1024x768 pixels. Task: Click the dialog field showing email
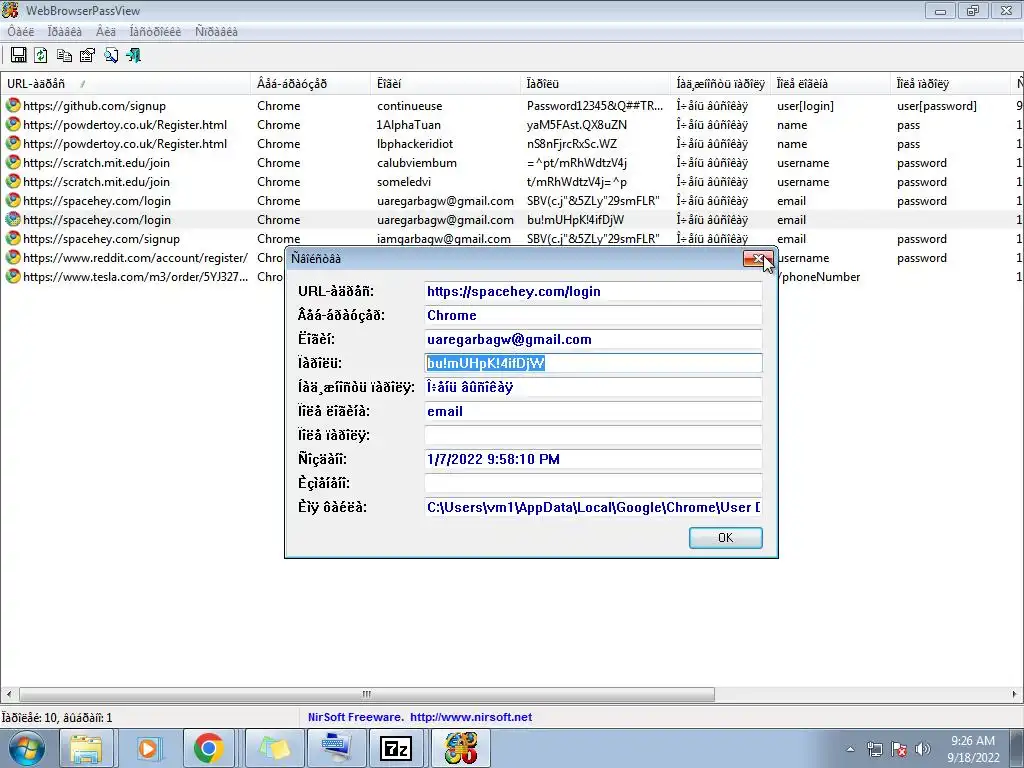click(x=593, y=411)
